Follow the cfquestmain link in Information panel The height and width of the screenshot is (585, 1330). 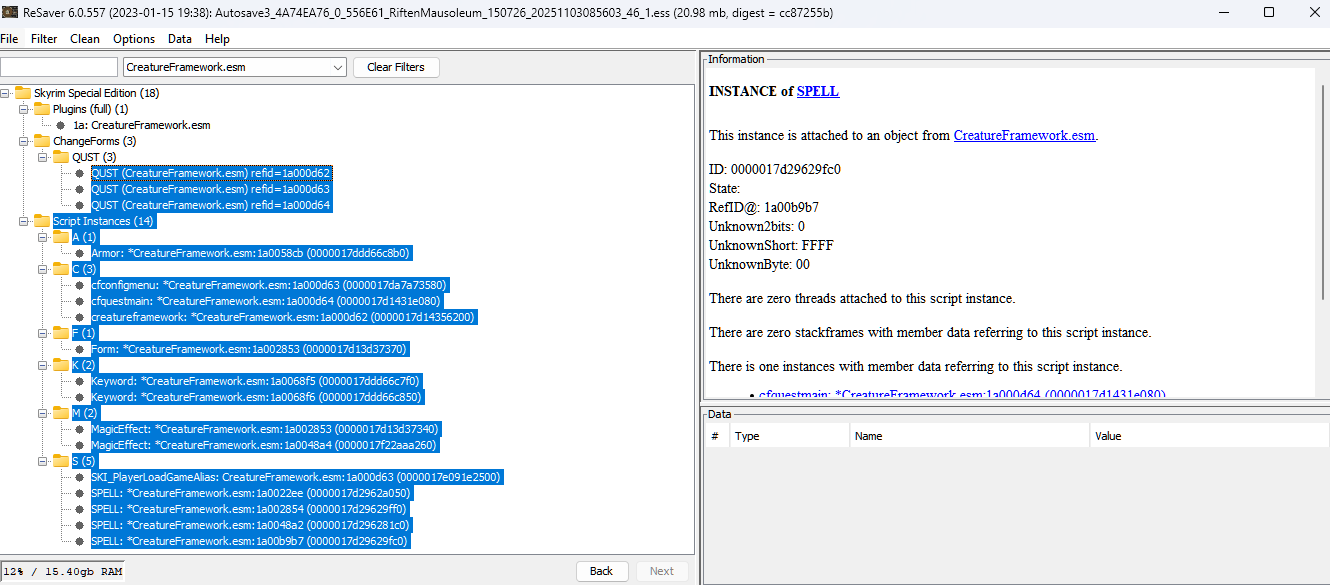(x=962, y=394)
